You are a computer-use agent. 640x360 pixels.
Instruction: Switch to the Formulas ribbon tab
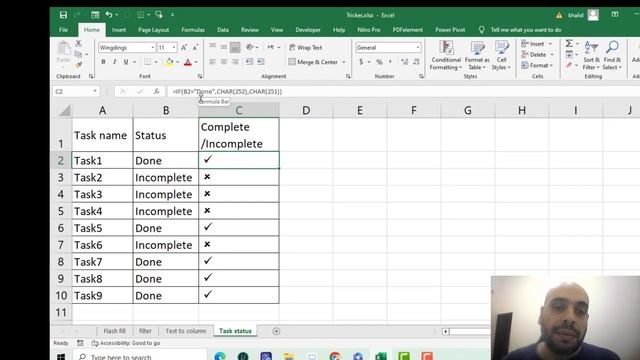[x=193, y=30]
